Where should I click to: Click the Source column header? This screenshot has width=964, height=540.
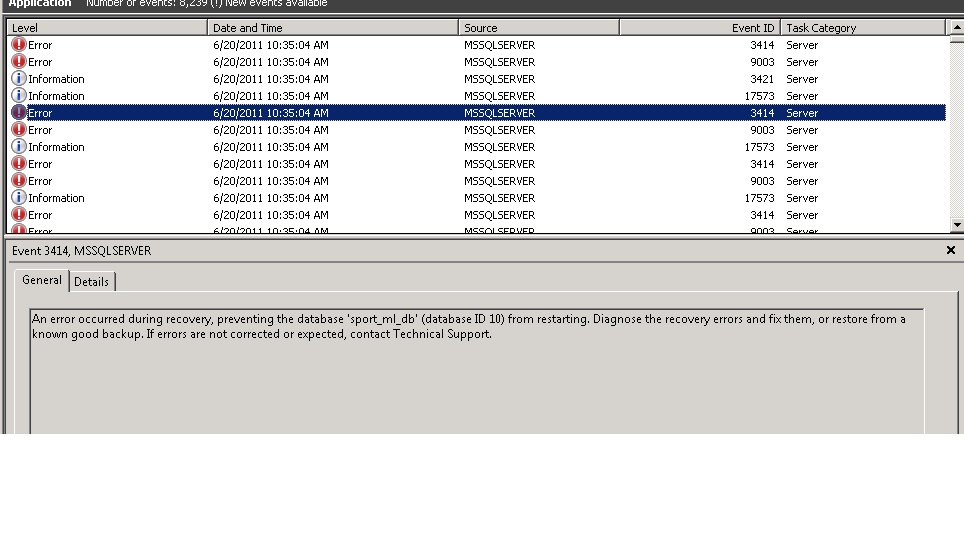pyautogui.click(x=539, y=28)
